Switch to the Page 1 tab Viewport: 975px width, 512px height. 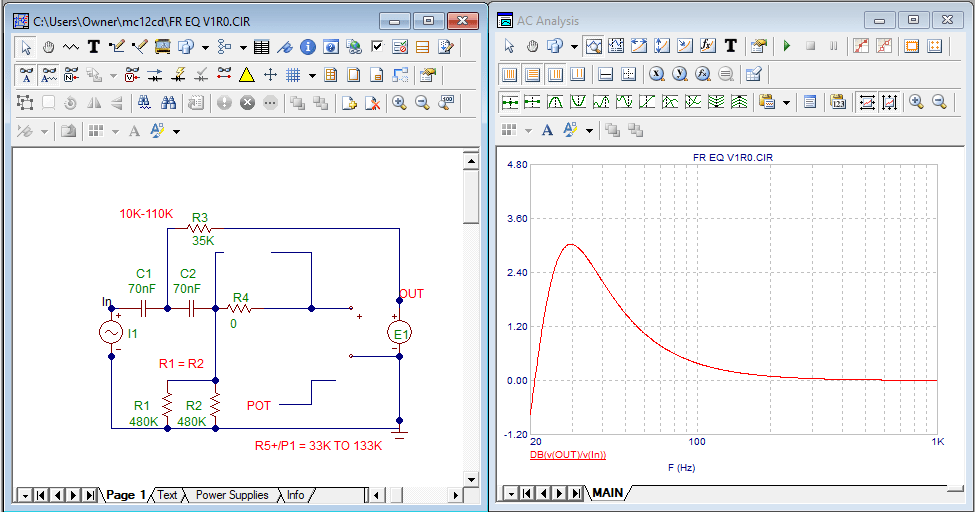pos(126,495)
